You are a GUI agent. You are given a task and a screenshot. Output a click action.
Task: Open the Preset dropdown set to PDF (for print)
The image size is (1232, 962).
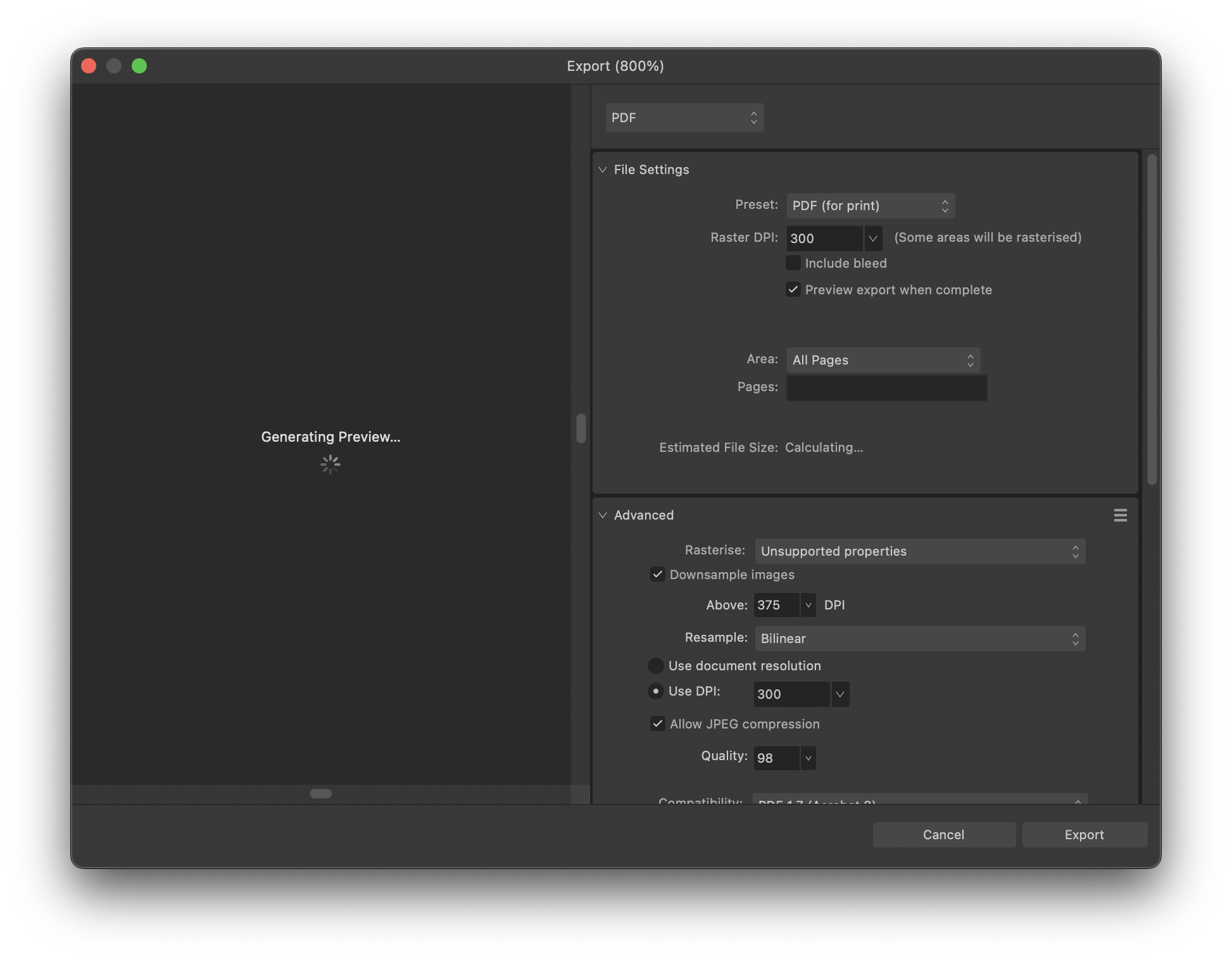[870, 205]
